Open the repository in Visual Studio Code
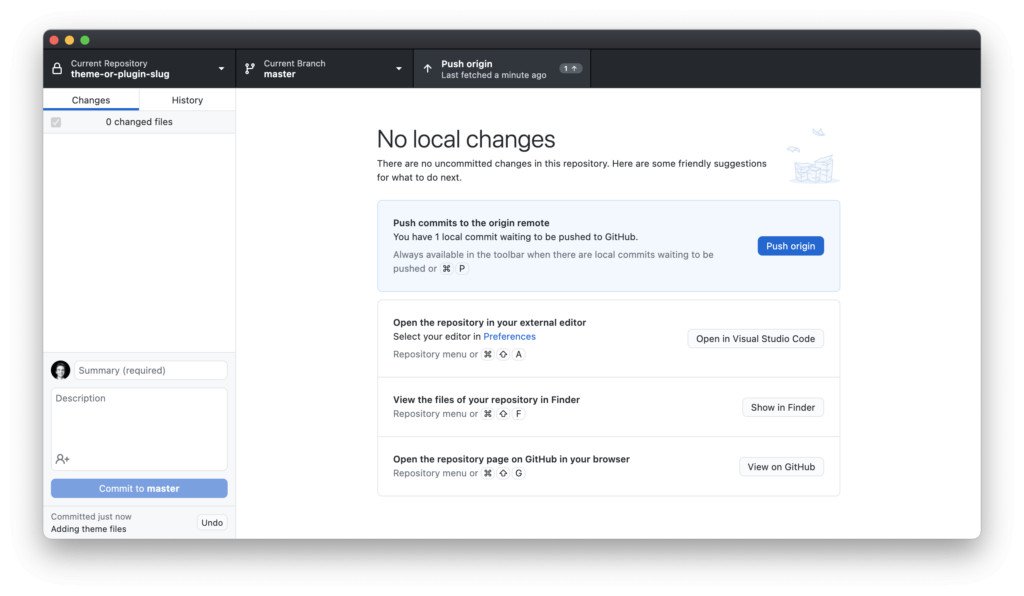This screenshot has height=596, width=1024. click(755, 338)
